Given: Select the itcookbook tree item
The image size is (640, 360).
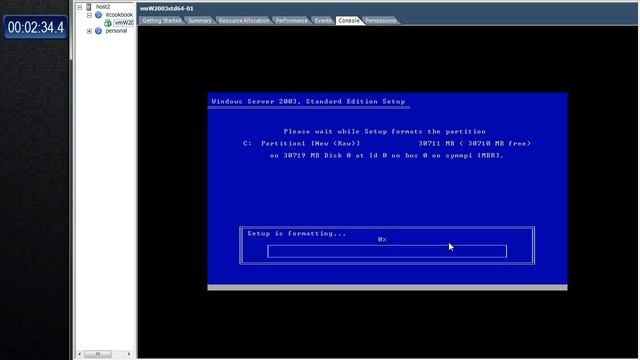Looking at the screenshot, I should [119, 15].
